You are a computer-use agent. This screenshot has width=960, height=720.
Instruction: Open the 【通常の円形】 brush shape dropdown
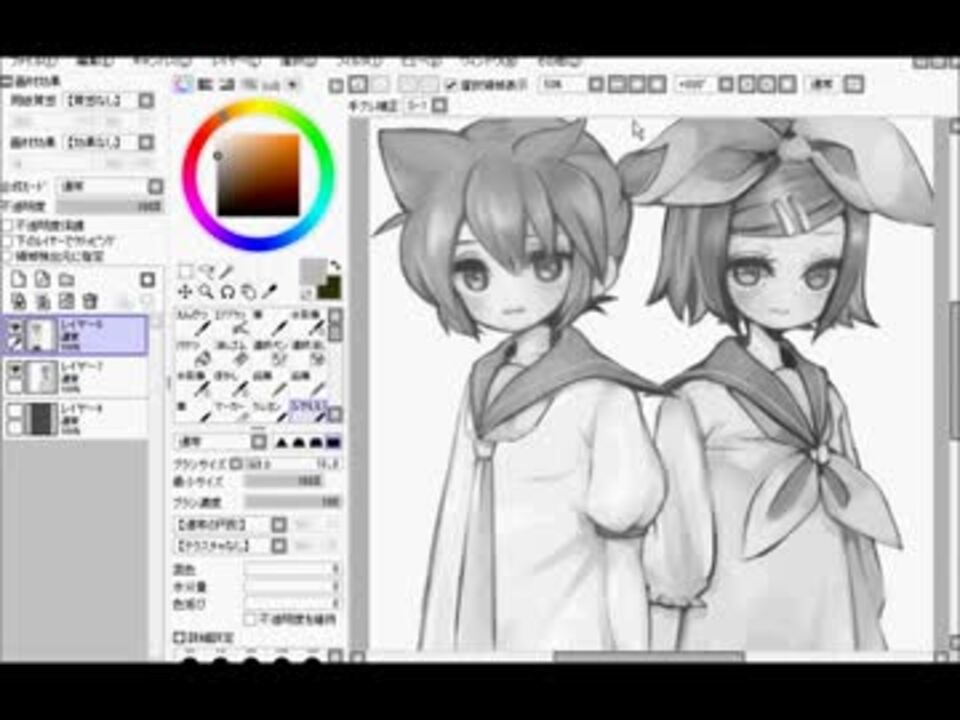[279, 525]
